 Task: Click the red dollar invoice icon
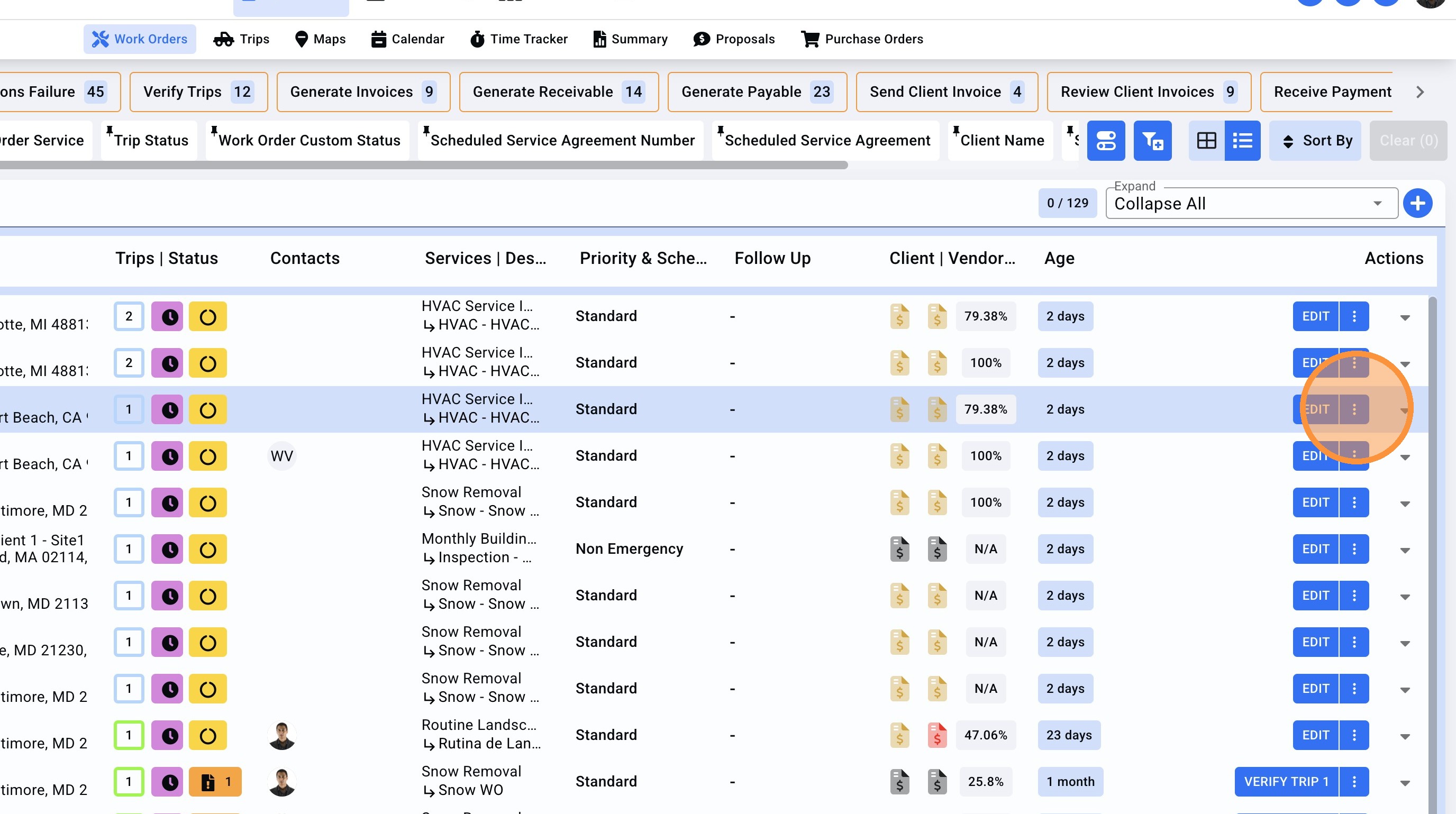click(x=936, y=735)
